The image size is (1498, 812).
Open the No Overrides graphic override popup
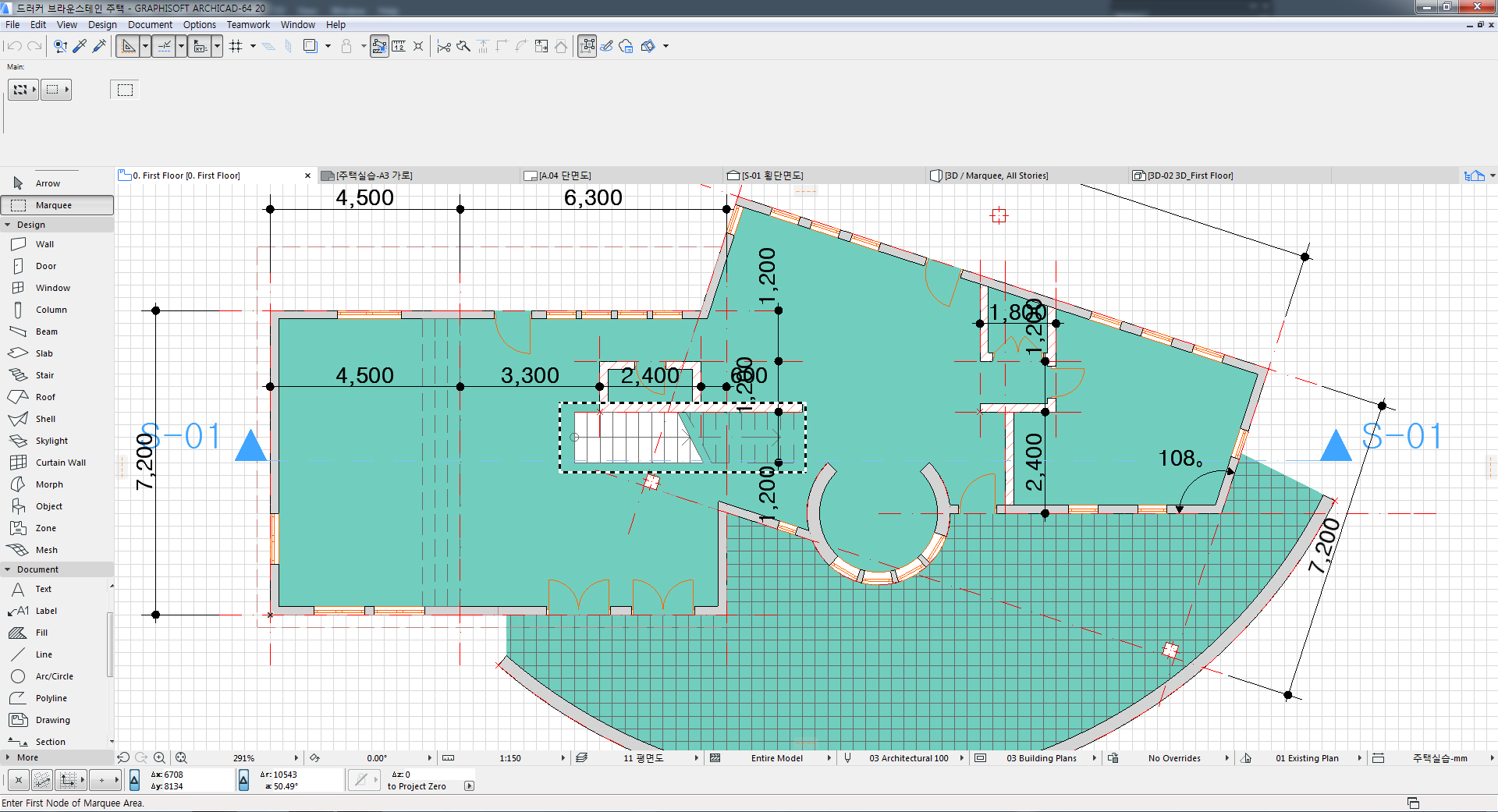[x=1226, y=758]
